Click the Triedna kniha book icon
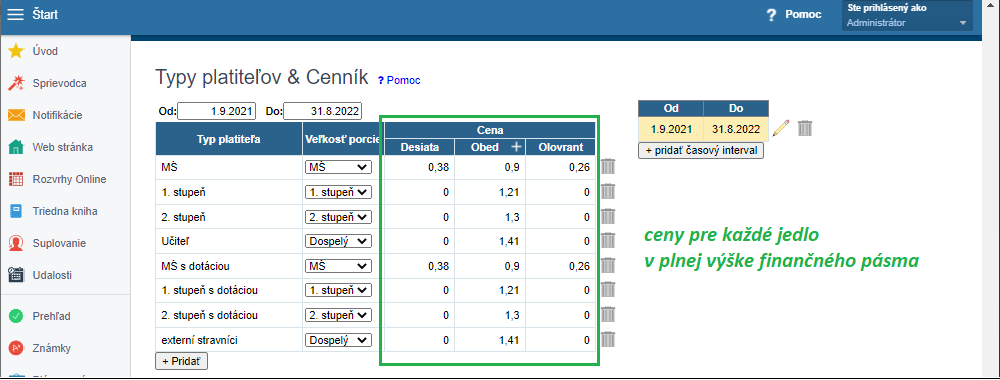This screenshot has height=380, width=1000. tap(16, 211)
